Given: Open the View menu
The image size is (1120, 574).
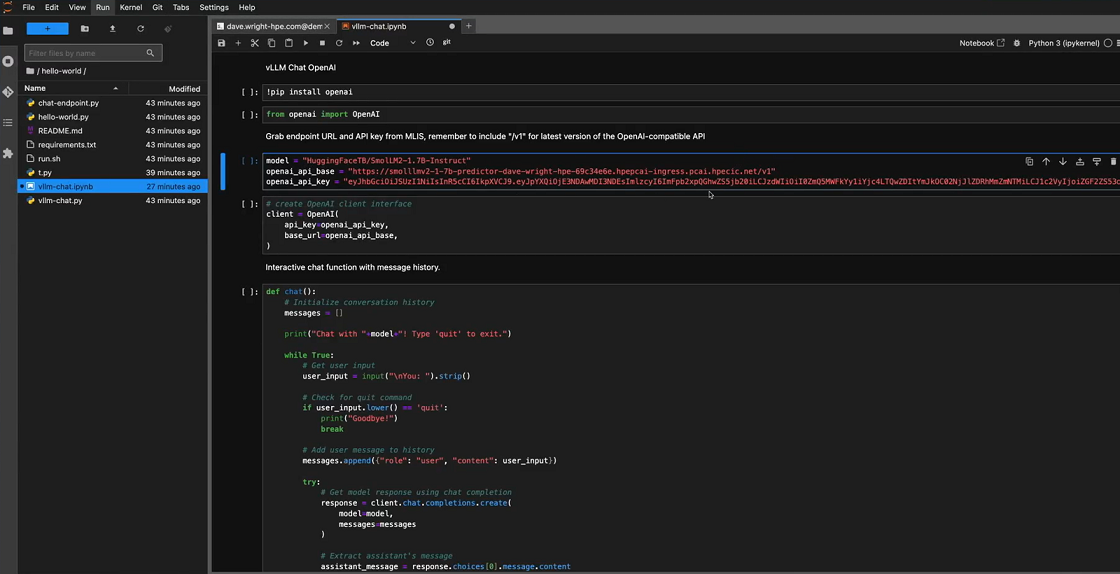Looking at the screenshot, I should click(x=77, y=7).
